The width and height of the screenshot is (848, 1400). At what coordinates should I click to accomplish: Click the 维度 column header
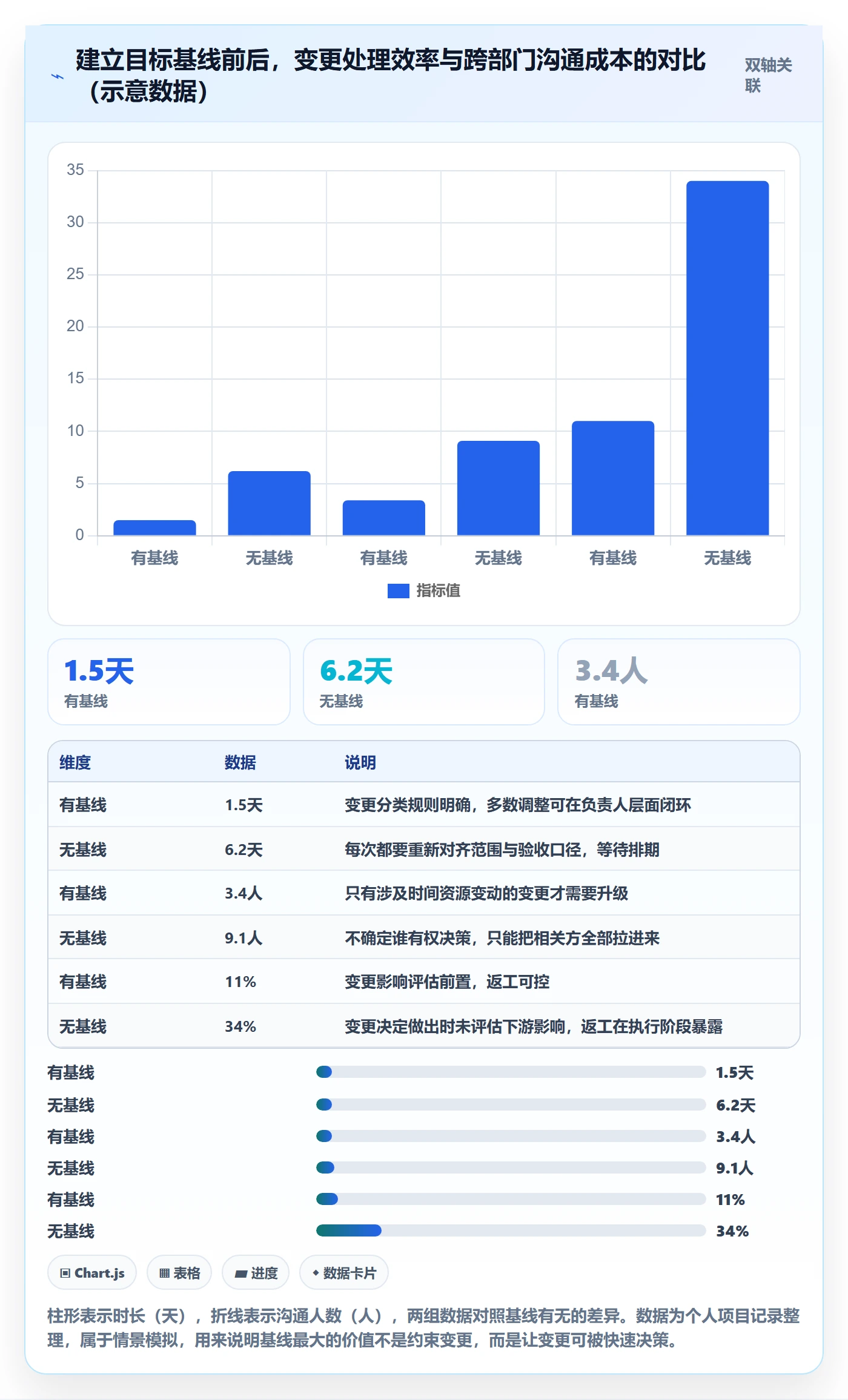click(x=75, y=762)
